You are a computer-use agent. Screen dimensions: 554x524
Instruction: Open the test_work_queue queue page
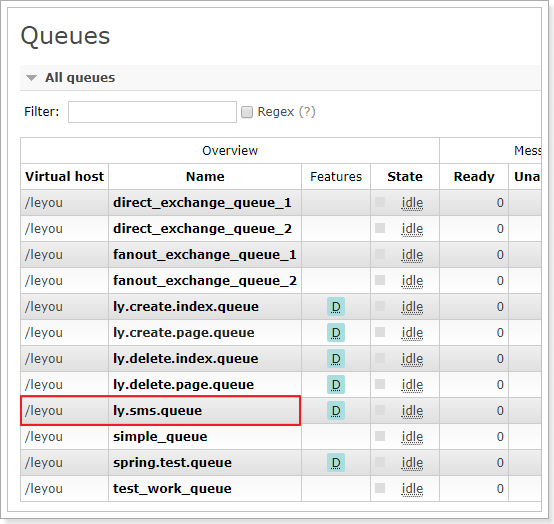172,489
